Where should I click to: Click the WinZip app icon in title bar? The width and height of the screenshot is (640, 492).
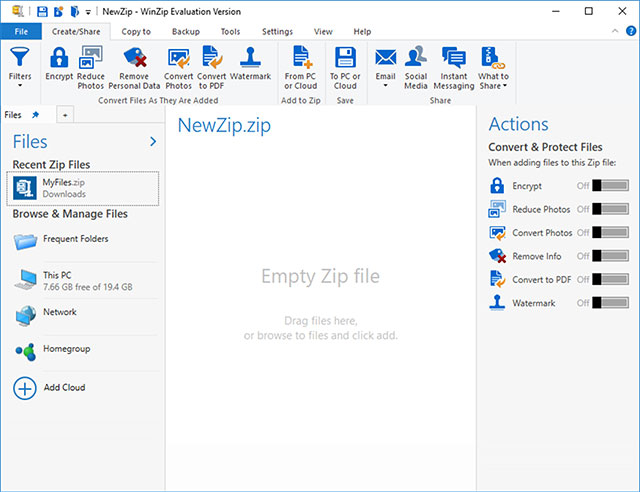[18, 11]
